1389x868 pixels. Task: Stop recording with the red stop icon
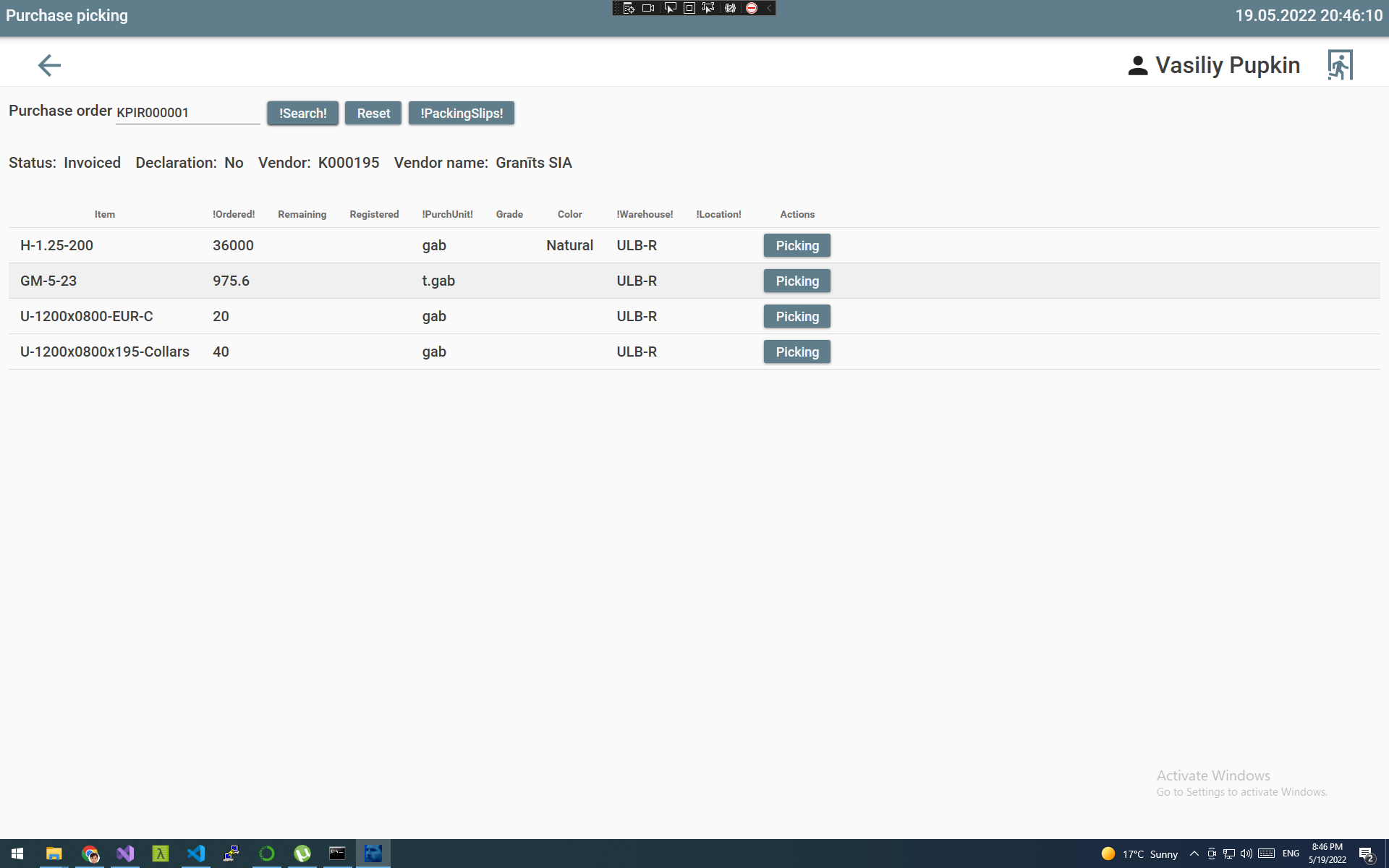pos(751,8)
